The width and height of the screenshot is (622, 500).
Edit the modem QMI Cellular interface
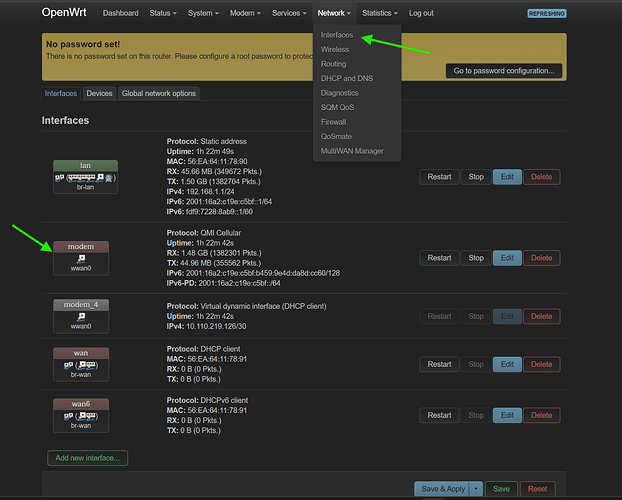[x=507, y=258]
